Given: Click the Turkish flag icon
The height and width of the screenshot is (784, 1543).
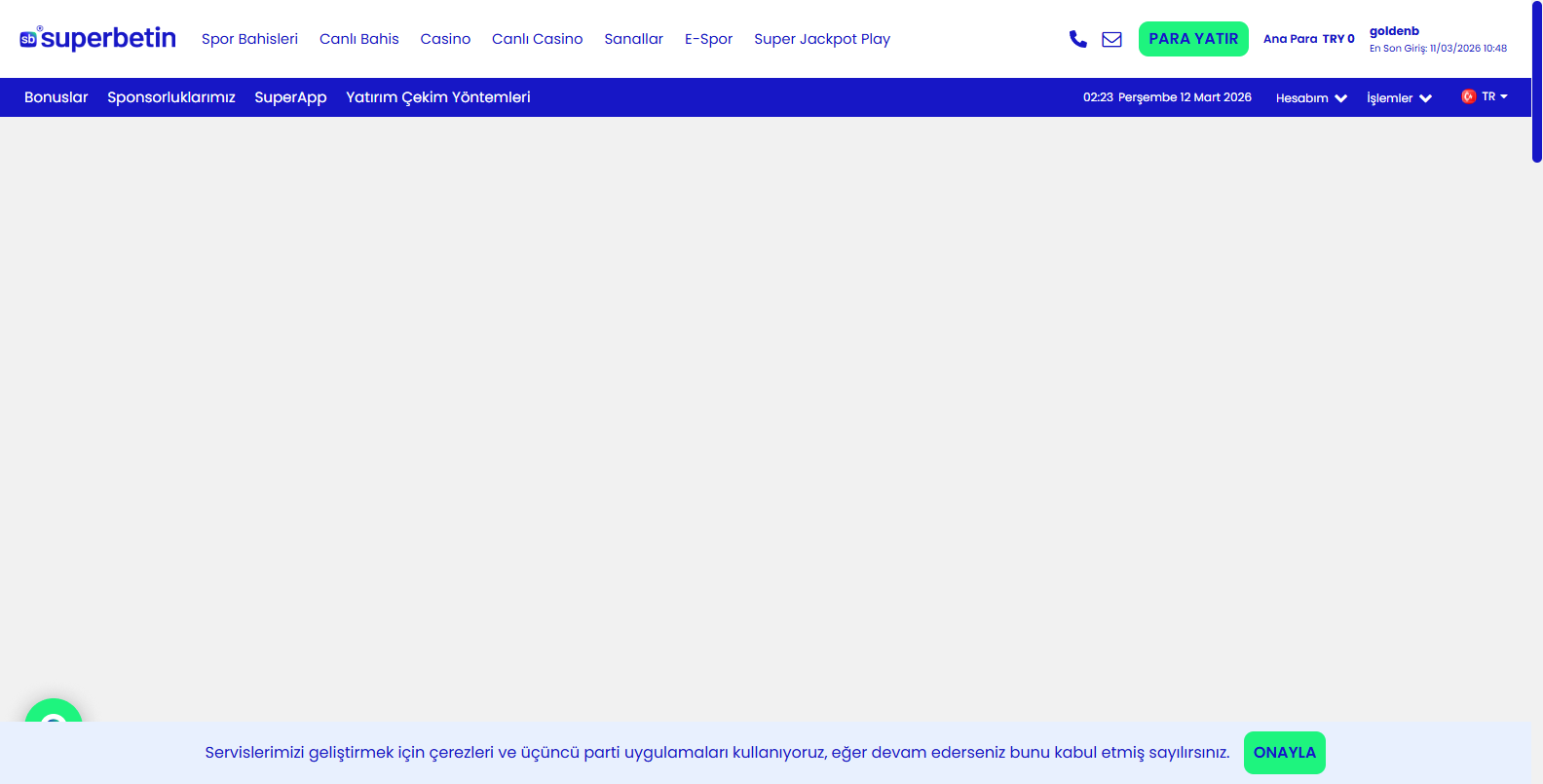Looking at the screenshot, I should [1469, 96].
